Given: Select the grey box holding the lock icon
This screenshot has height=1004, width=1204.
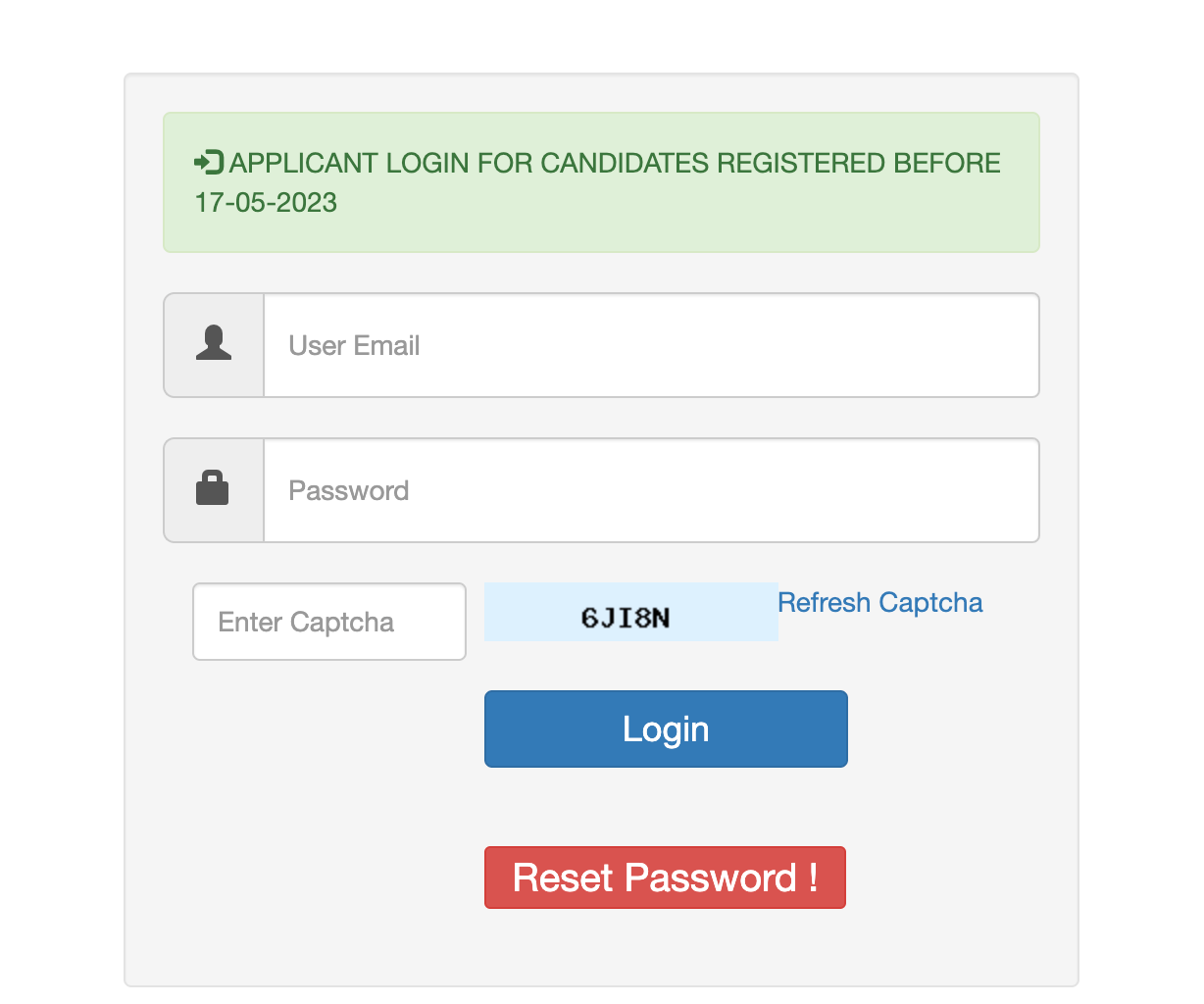Looking at the screenshot, I should click(x=214, y=490).
